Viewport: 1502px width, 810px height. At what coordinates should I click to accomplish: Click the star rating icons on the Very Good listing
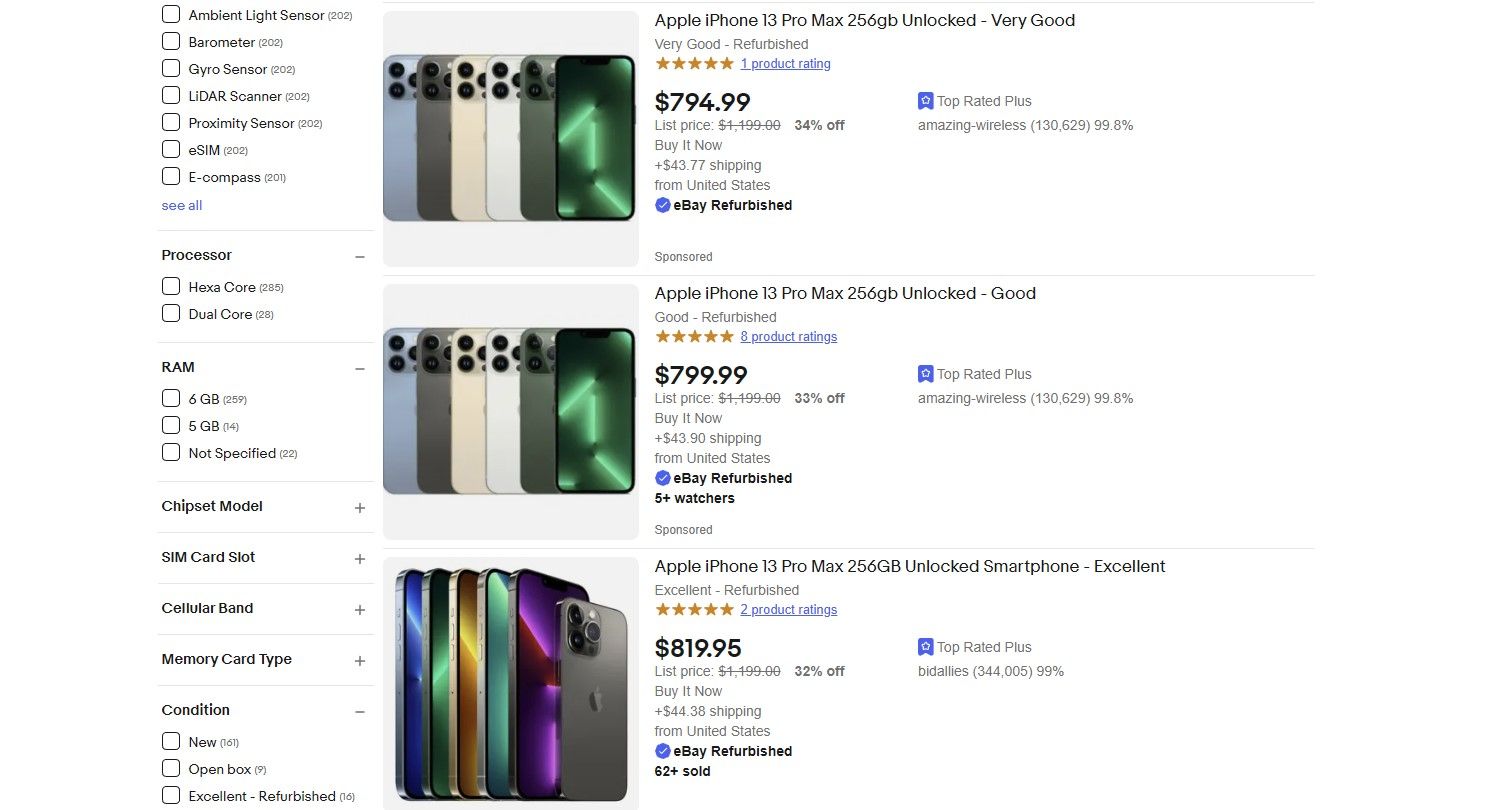click(694, 62)
